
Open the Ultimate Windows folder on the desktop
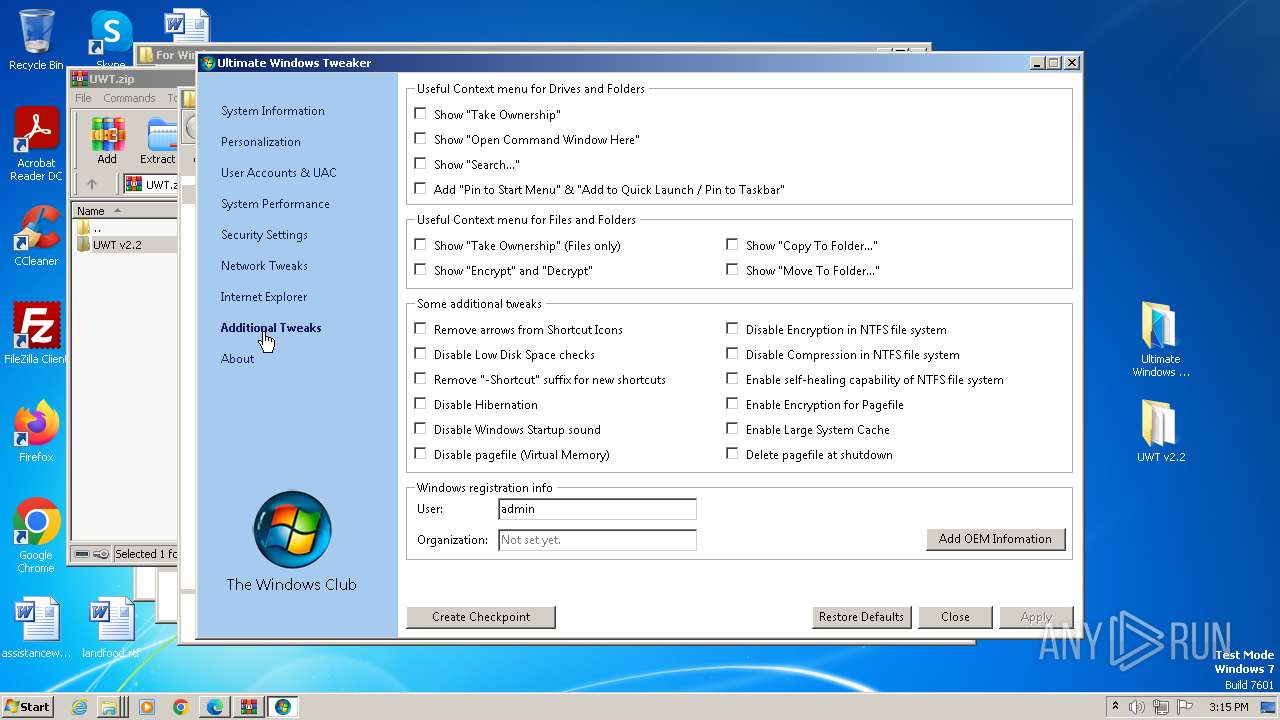tap(1160, 340)
